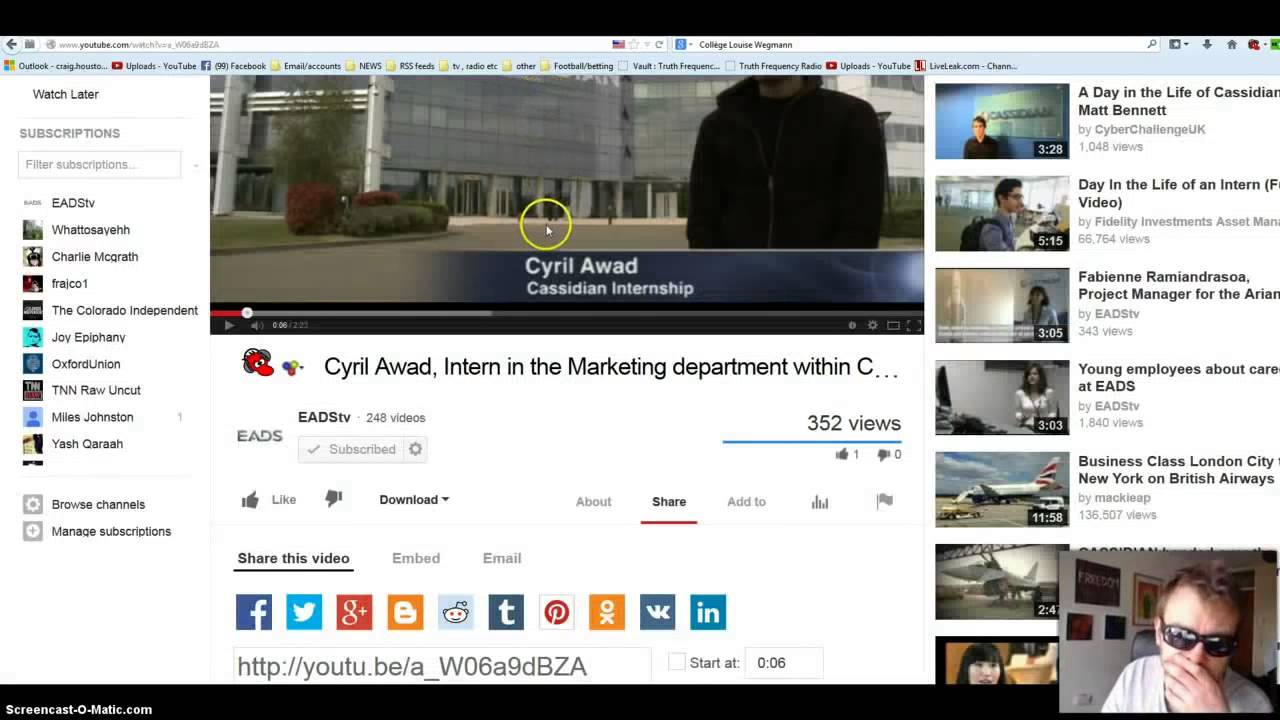Open subscription settings gear next to Subscribed
This screenshot has height=720, width=1280.
tap(415, 449)
